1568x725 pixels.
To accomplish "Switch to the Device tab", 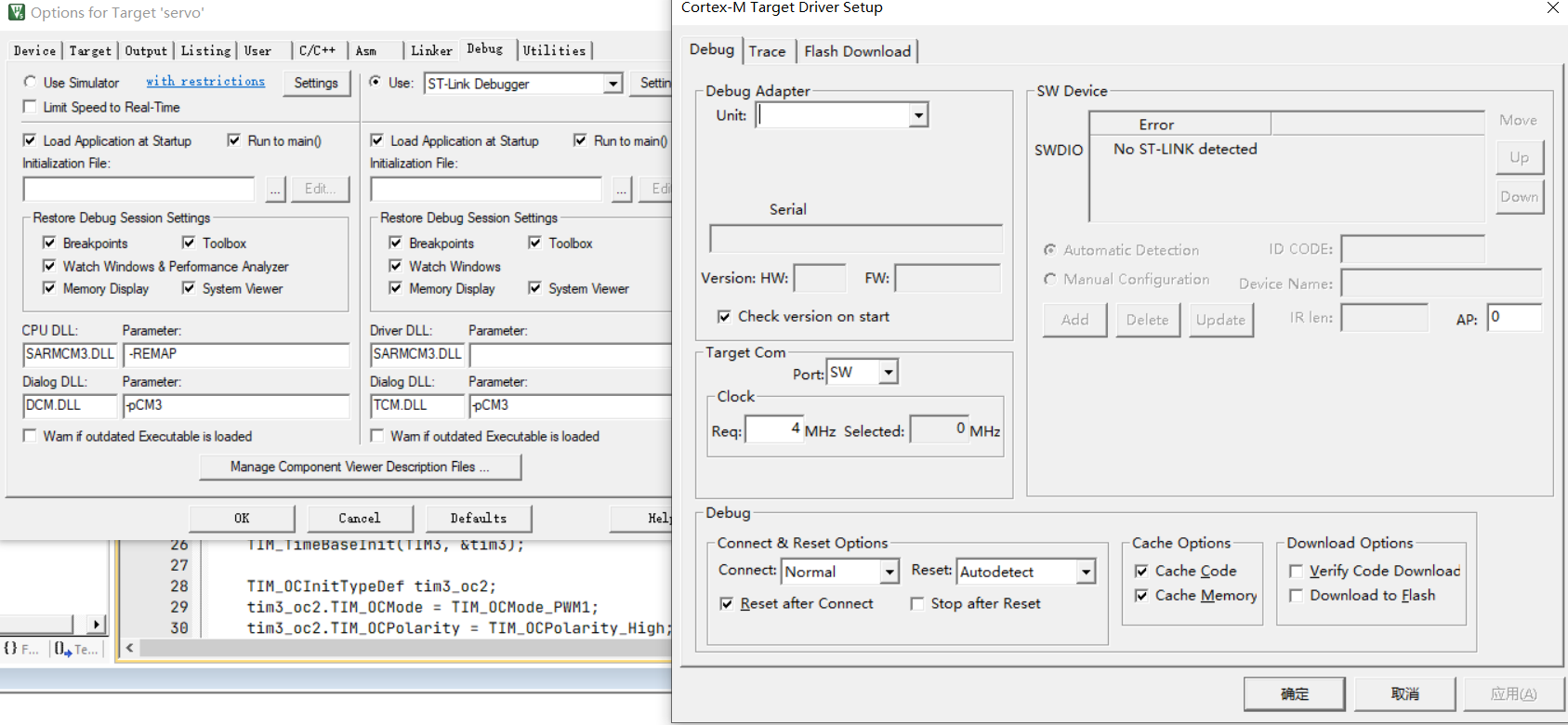I will coord(35,51).
